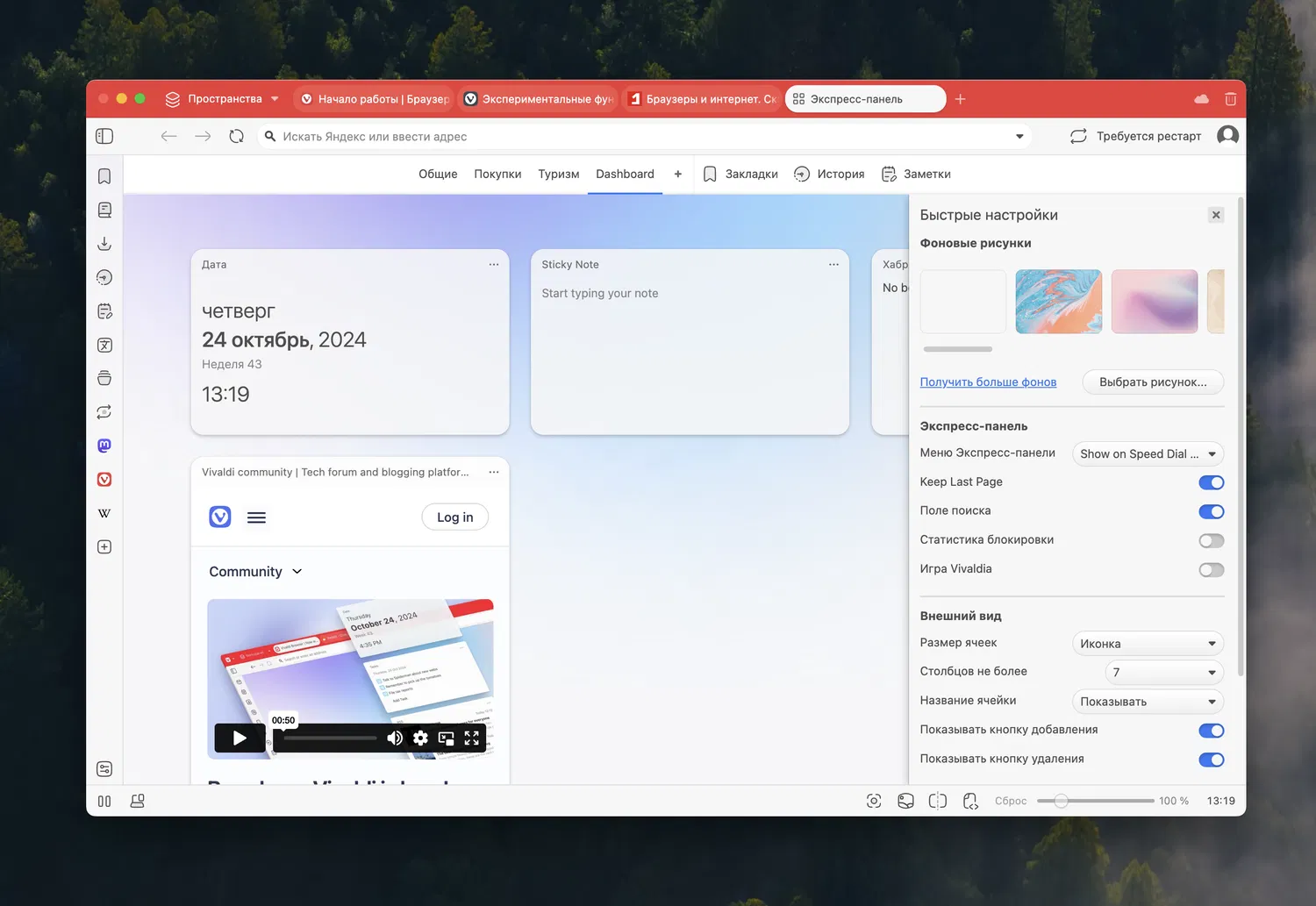Toggle Поле поиска switch

(1212, 511)
